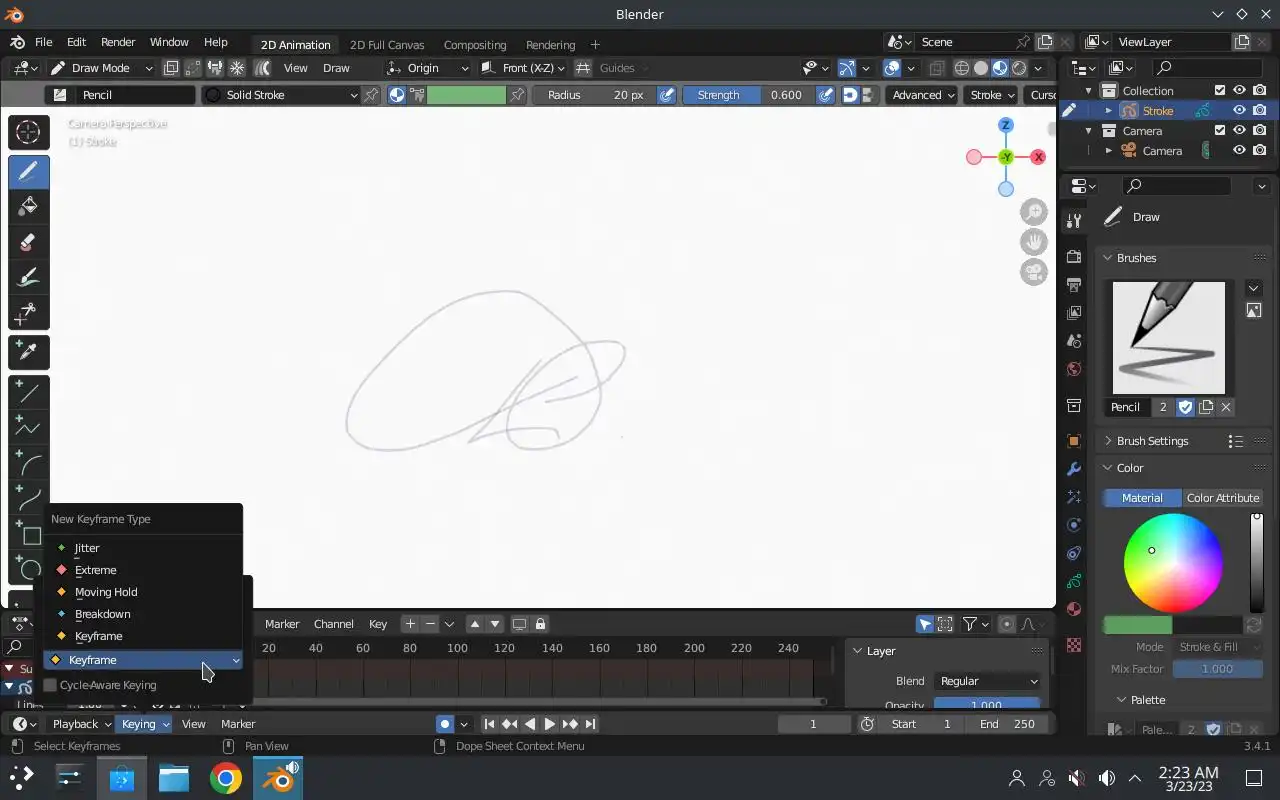Screen dimensions: 1280x800
Task: Select the Cursor tool in toolbar
Action: click(x=28, y=132)
